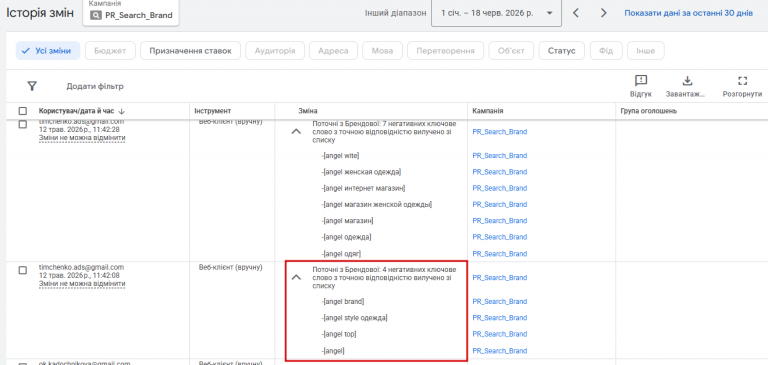The width and height of the screenshot is (768, 365).
Task: Click the Кампанія column header
Action: (x=488, y=111)
